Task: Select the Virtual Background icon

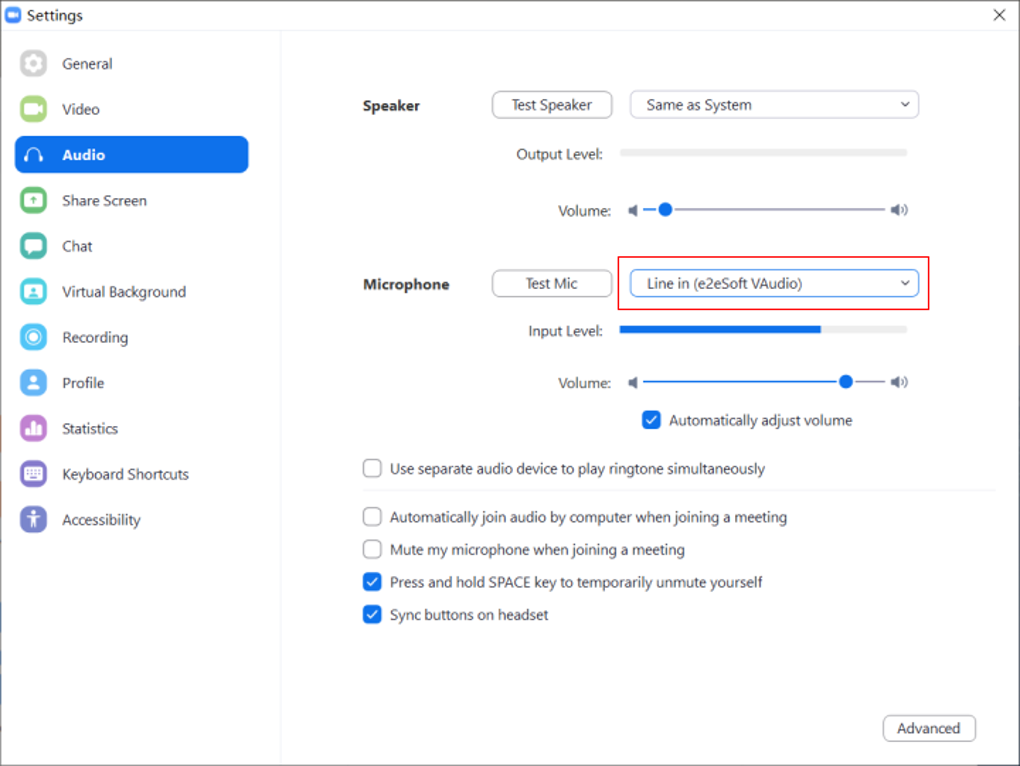Action: (34, 292)
